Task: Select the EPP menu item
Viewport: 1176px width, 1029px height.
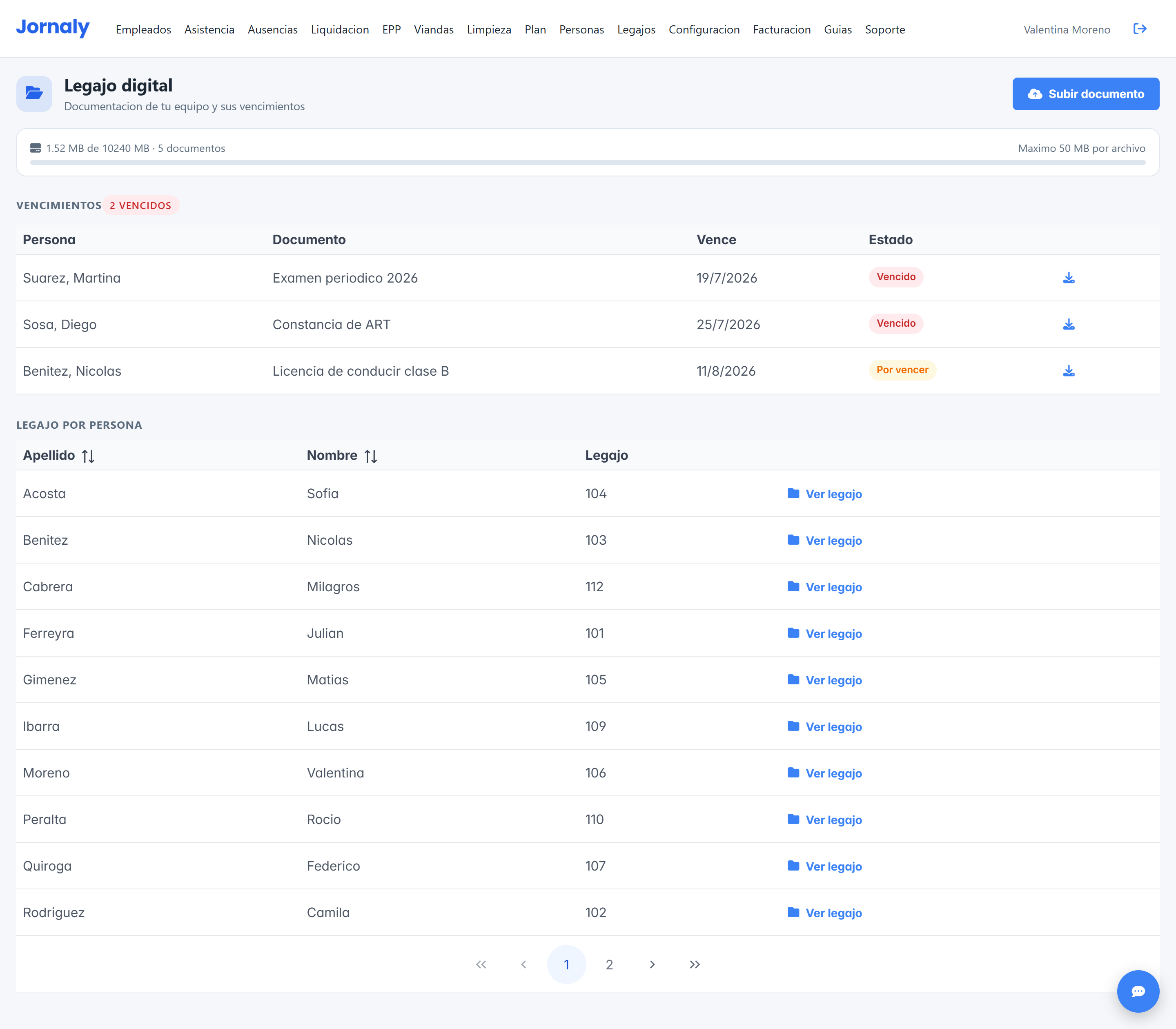Action: (392, 29)
